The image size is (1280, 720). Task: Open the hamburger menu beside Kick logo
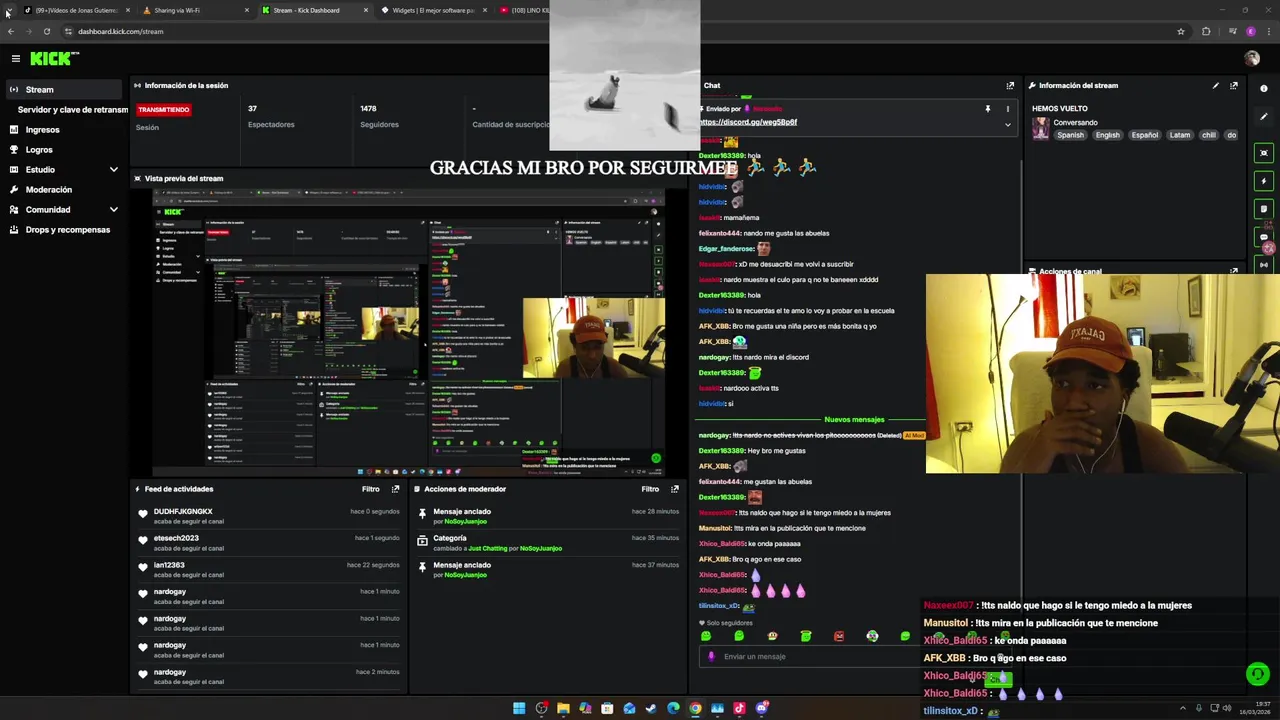pyautogui.click(x=15, y=59)
